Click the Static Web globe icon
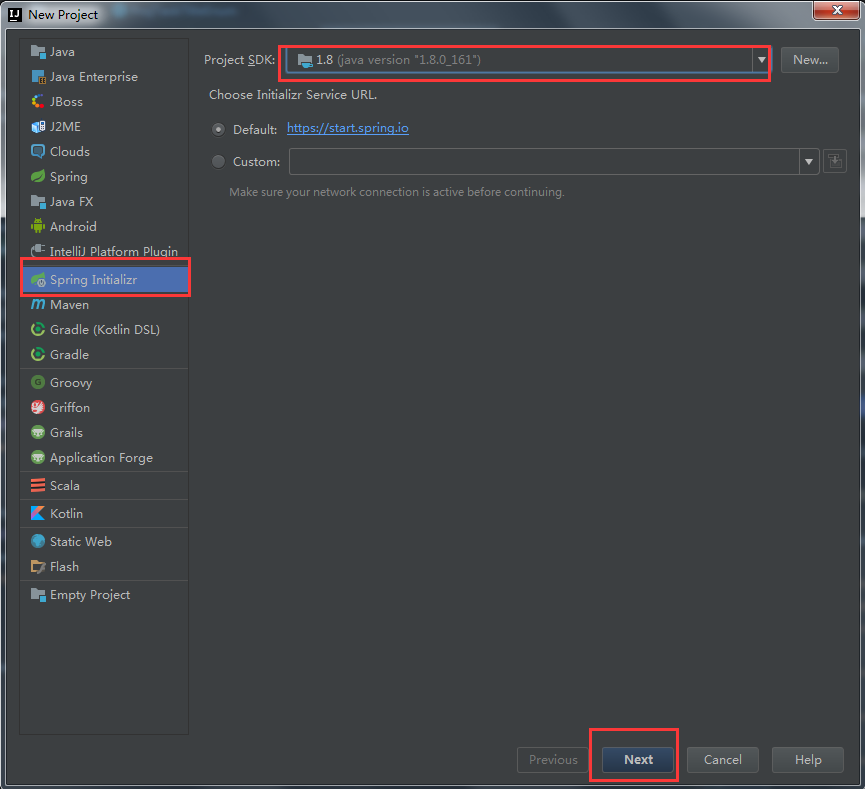 tap(38, 541)
